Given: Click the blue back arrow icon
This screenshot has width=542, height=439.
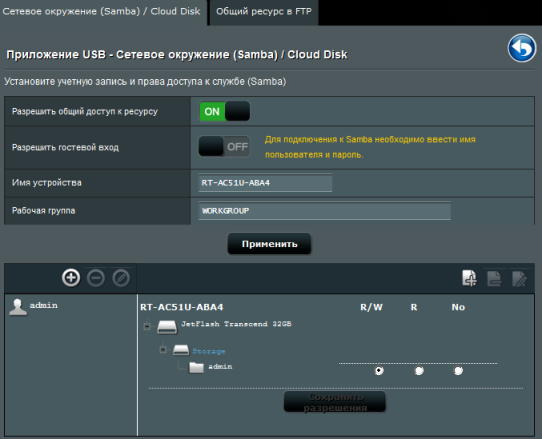Looking at the screenshot, I should tap(522, 48).
